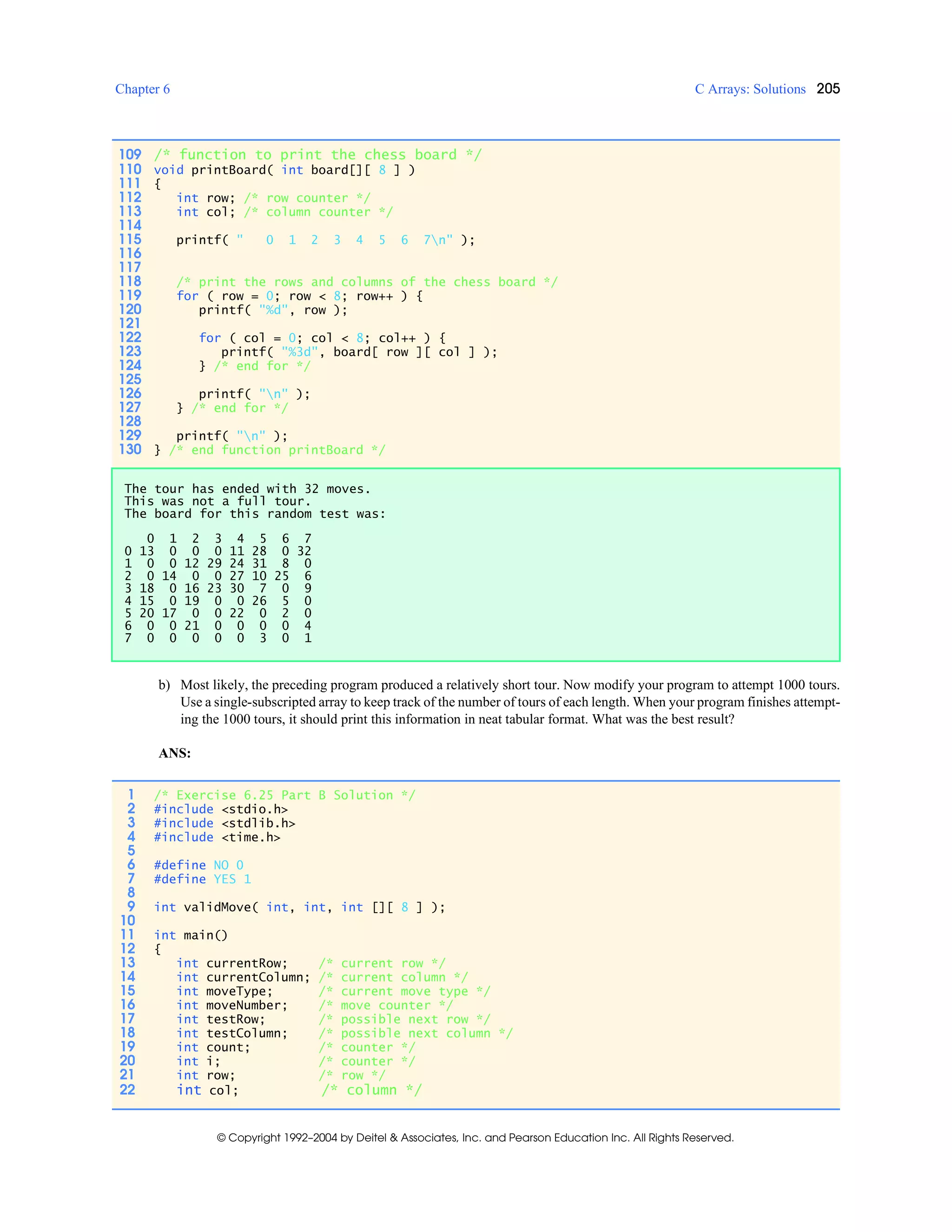Viewport: 952px width, 1232px height.
Task: Click the 'int col; /* column counter */' line
Action: click(x=284, y=212)
